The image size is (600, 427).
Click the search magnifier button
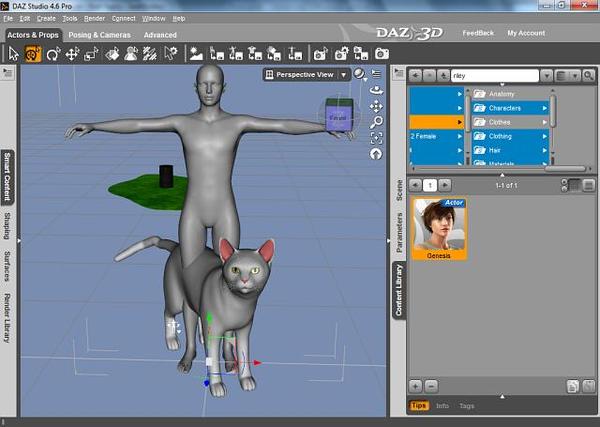[x=589, y=76]
